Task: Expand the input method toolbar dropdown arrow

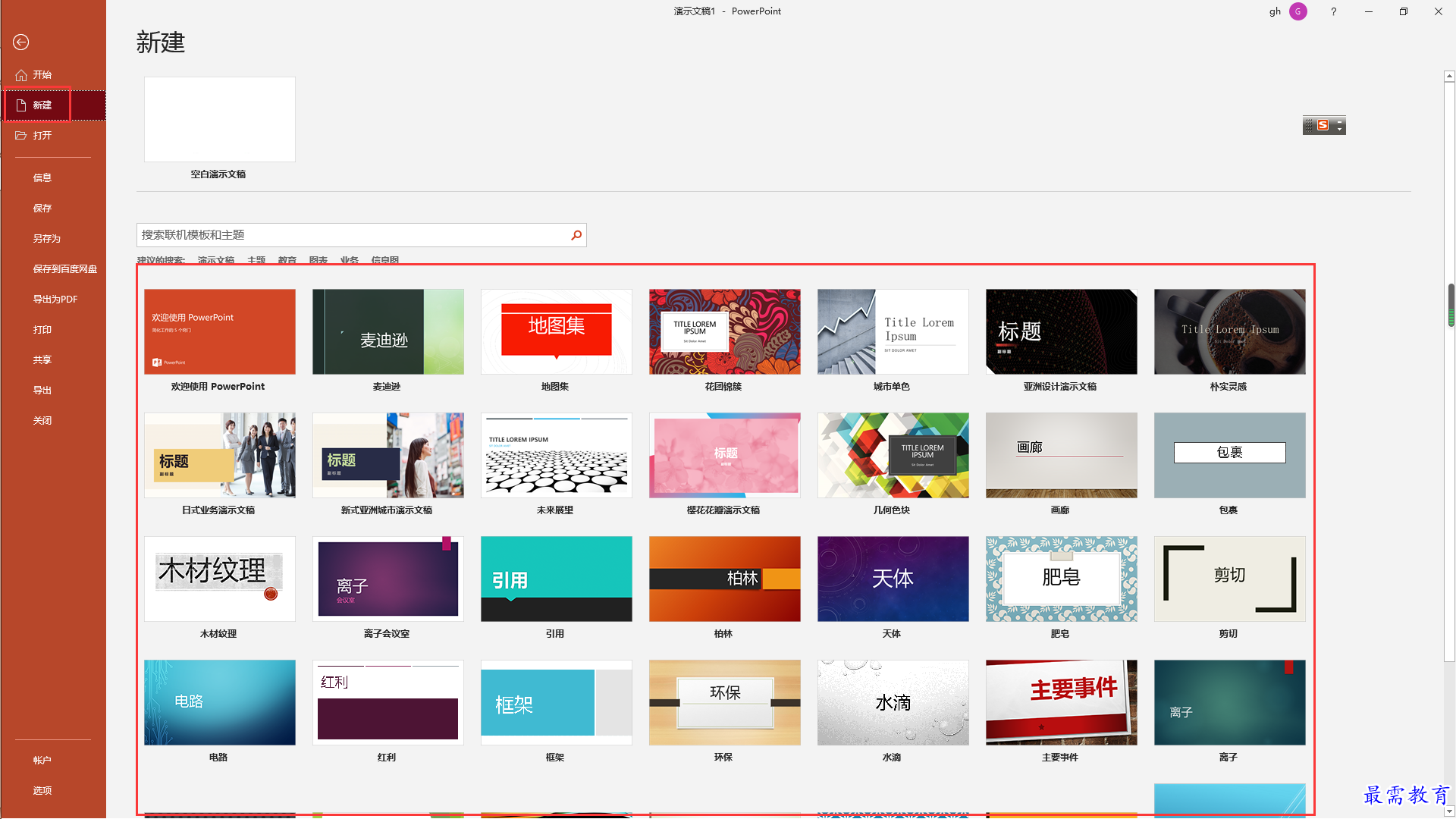Action: click(1340, 129)
